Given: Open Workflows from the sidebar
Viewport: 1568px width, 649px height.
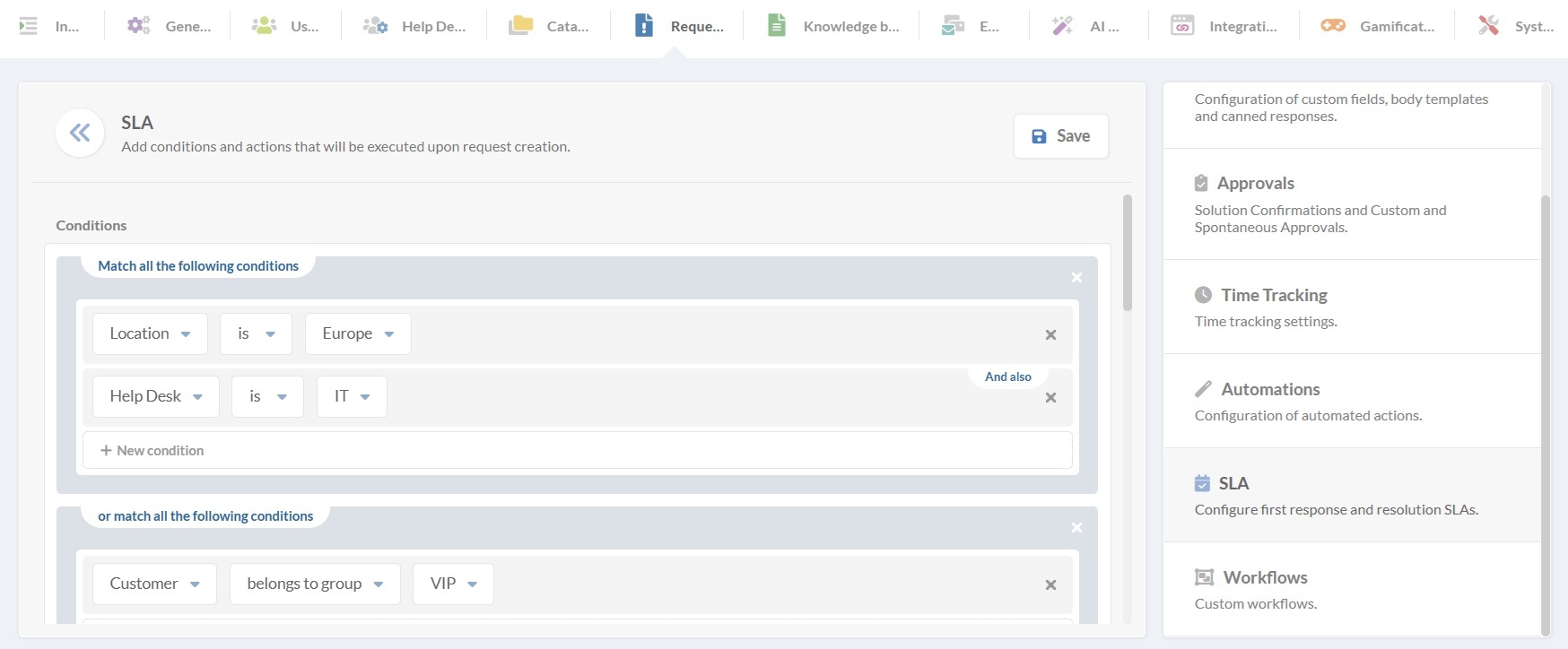Looking at the screenshot, I should [x=1265, y=577].
